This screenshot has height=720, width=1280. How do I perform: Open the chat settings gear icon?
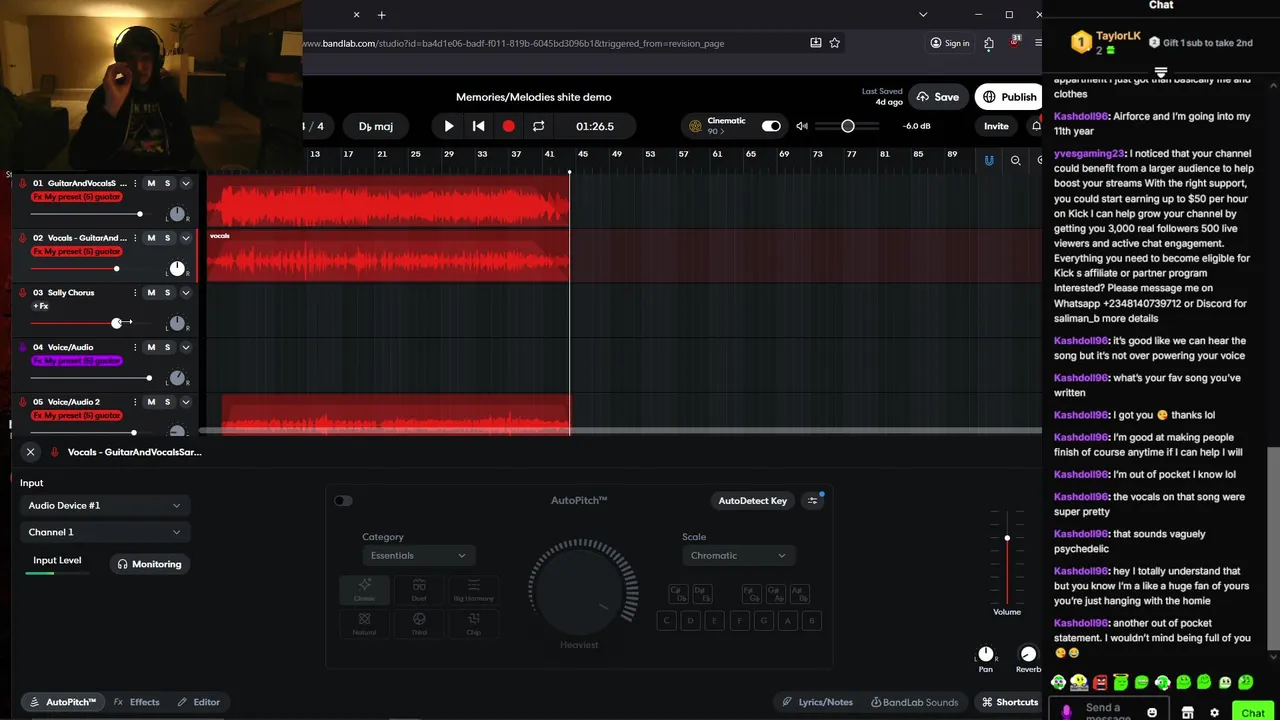(x=1214, y=712)
